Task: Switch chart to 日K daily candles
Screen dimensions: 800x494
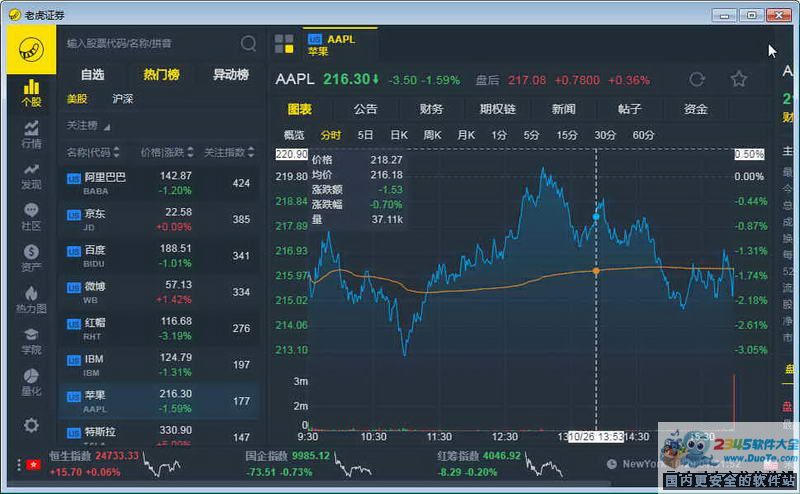Action: coord(399,135)
